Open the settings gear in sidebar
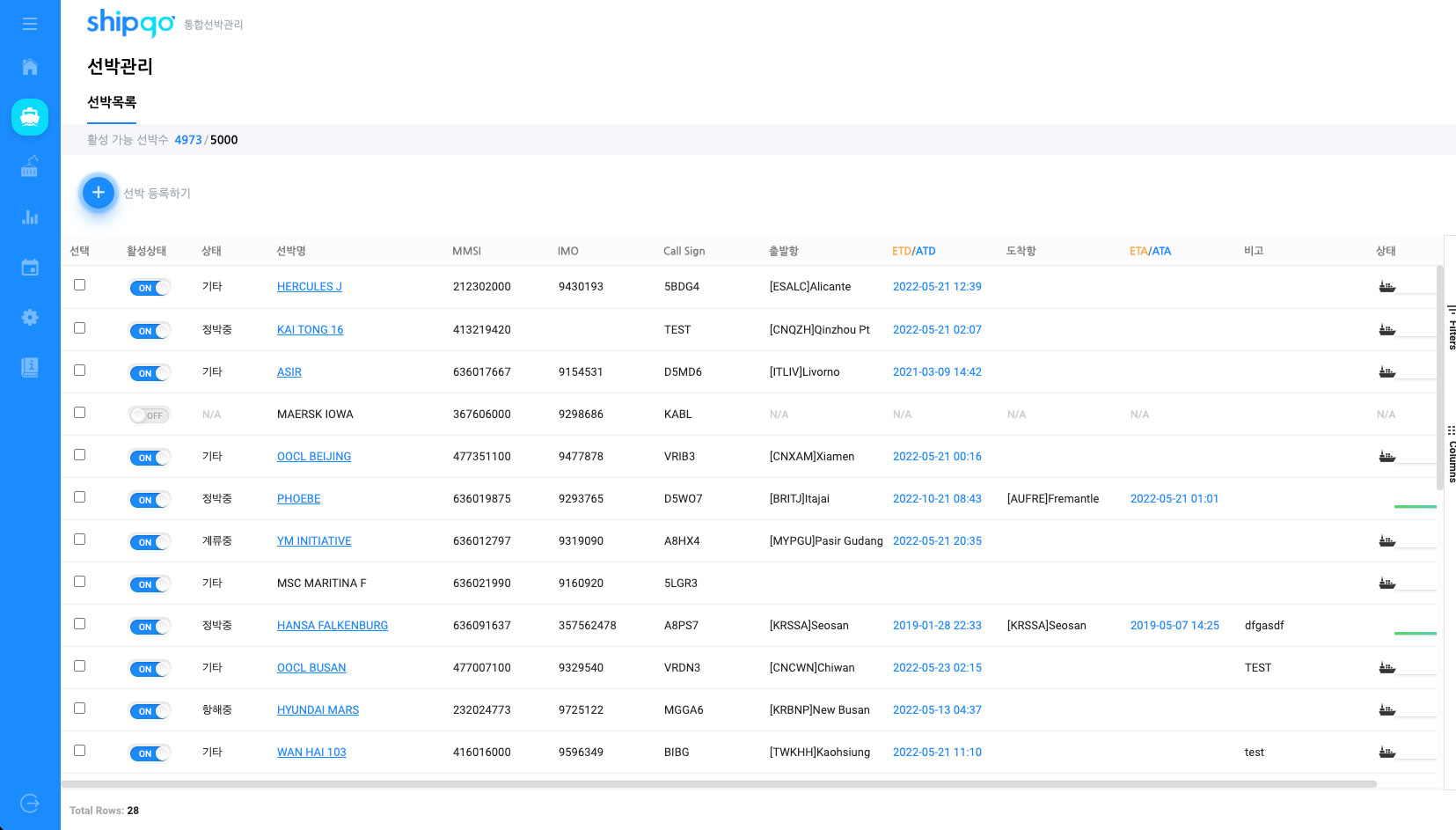This screenshot has width=1456, height=830. pos(30,317)
